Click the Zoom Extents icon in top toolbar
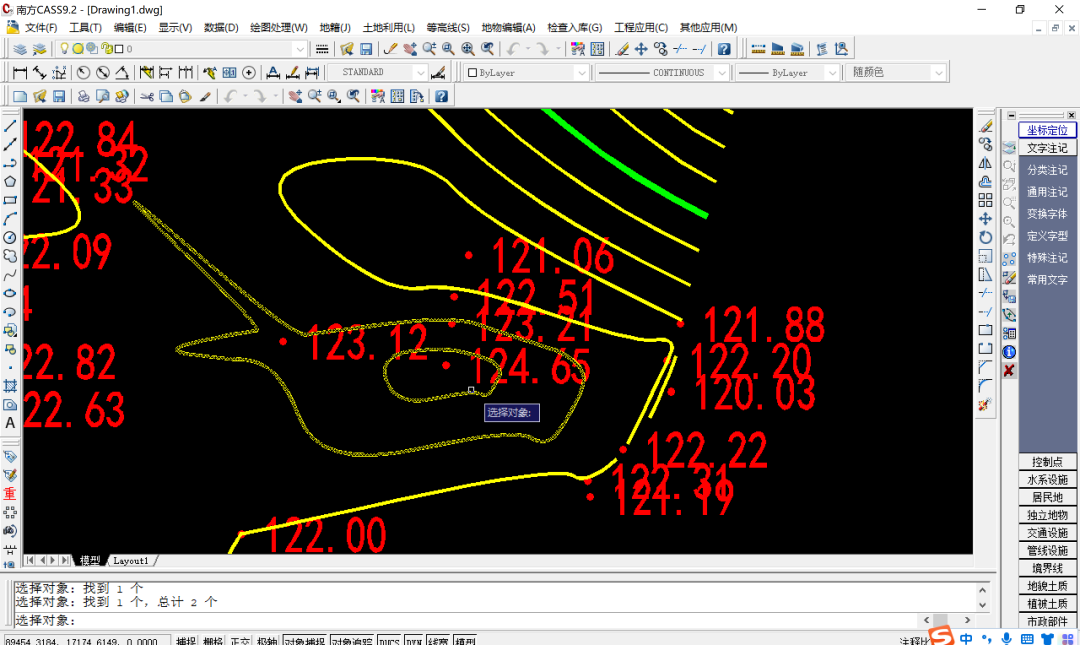 (x=468, y=49)
